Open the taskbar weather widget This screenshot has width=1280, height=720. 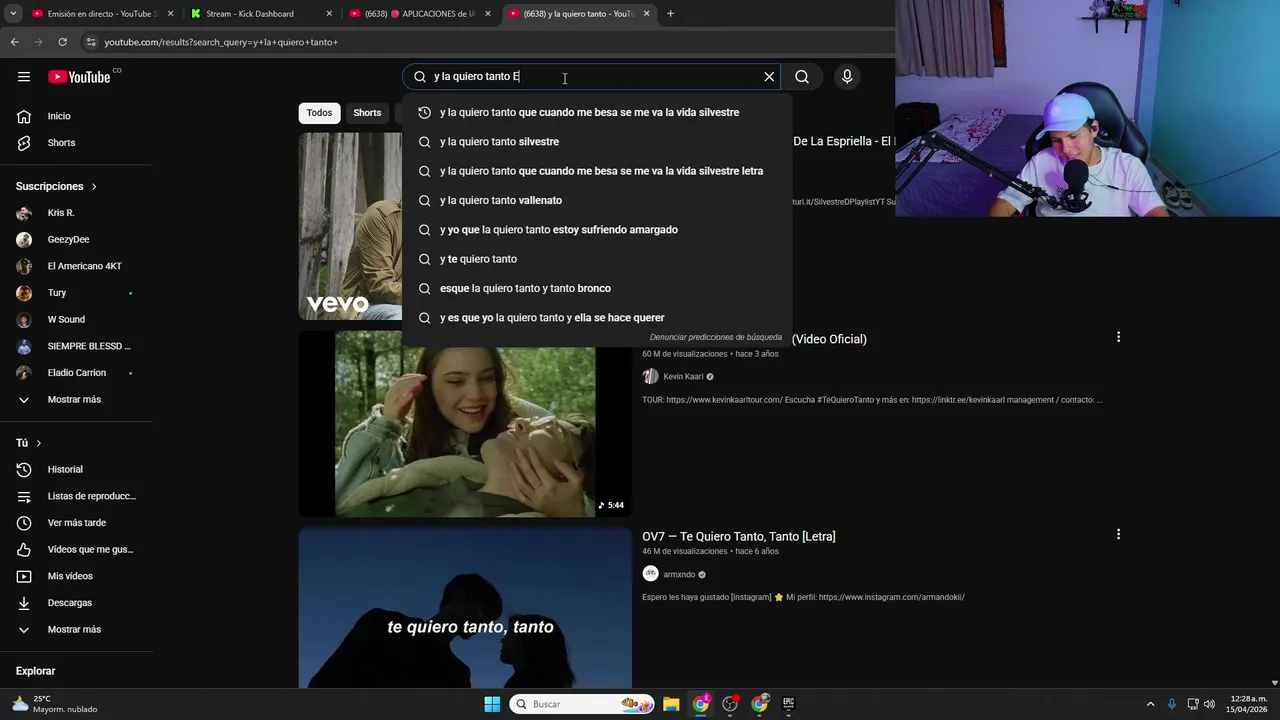coord(54,704)
